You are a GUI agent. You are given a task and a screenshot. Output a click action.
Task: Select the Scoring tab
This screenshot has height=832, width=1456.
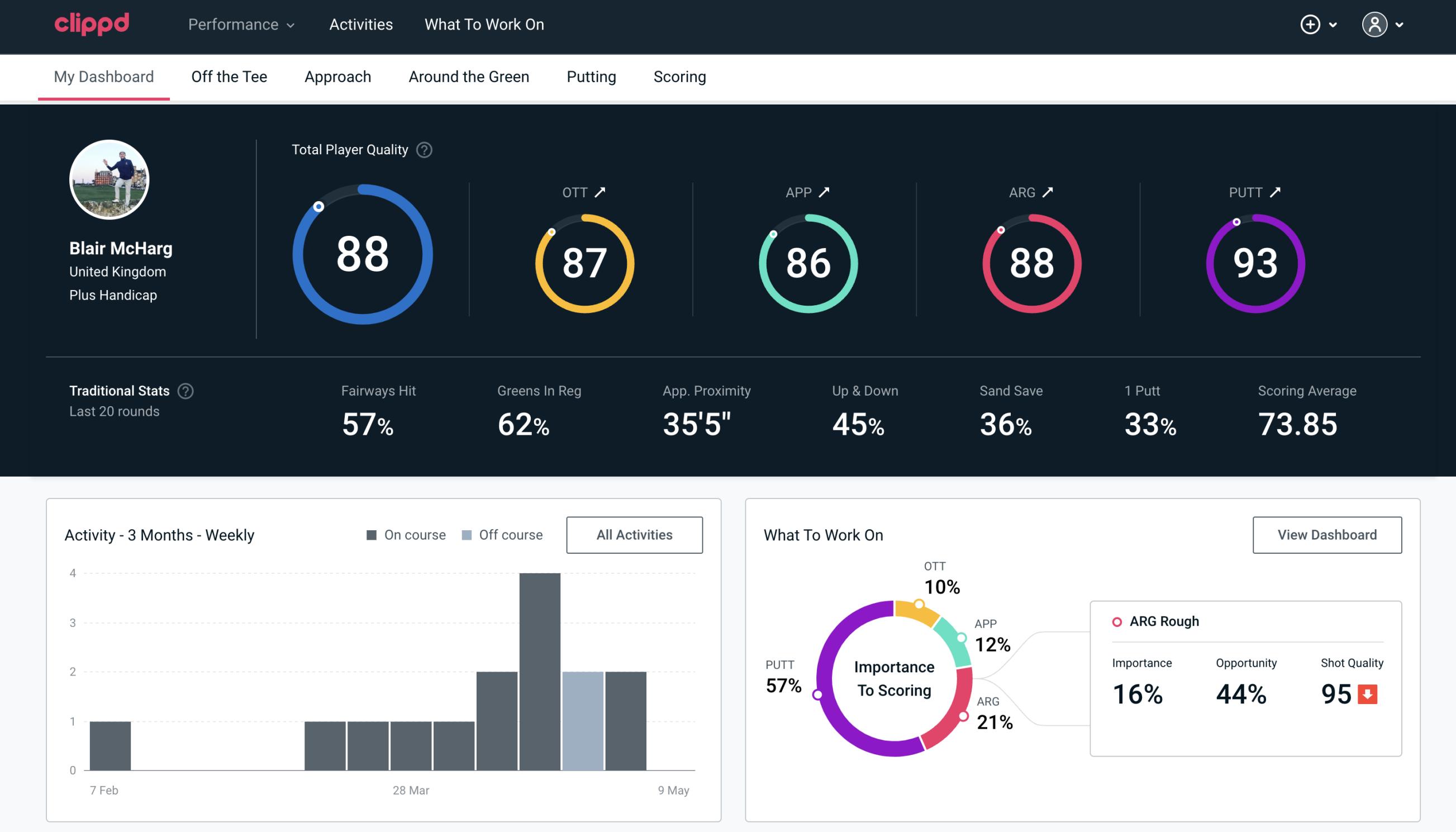click(x=680, y=76)
